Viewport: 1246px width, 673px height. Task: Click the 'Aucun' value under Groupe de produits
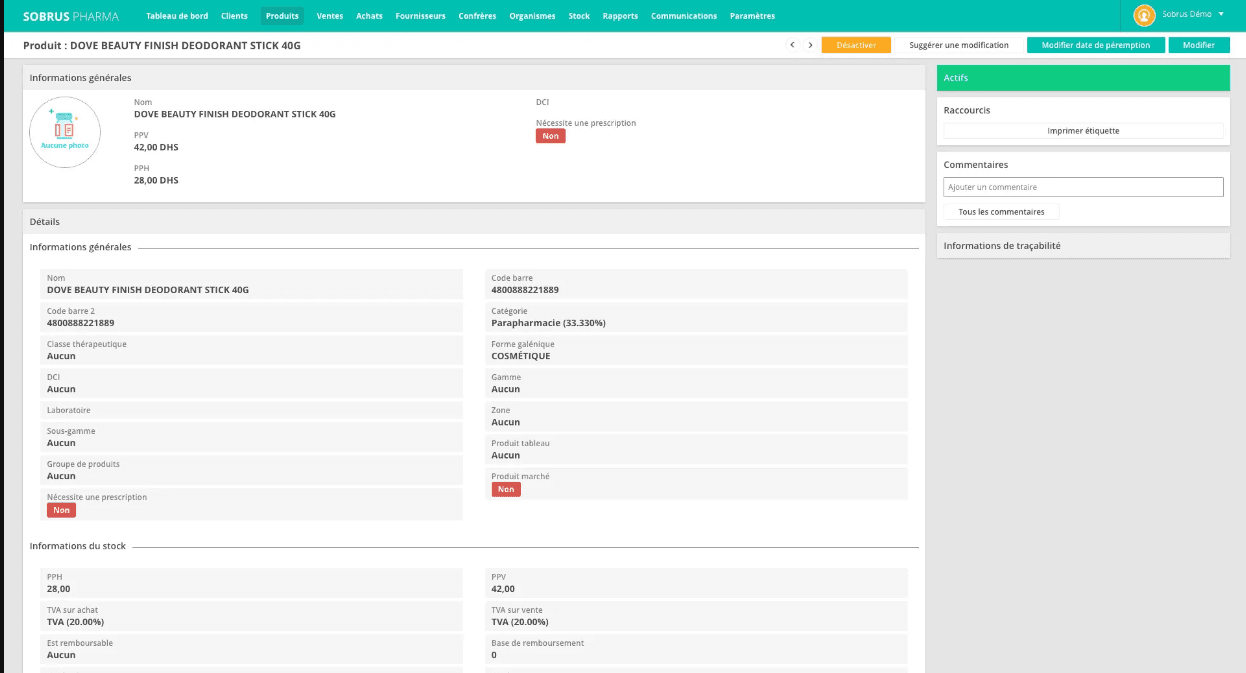[61, 476]
